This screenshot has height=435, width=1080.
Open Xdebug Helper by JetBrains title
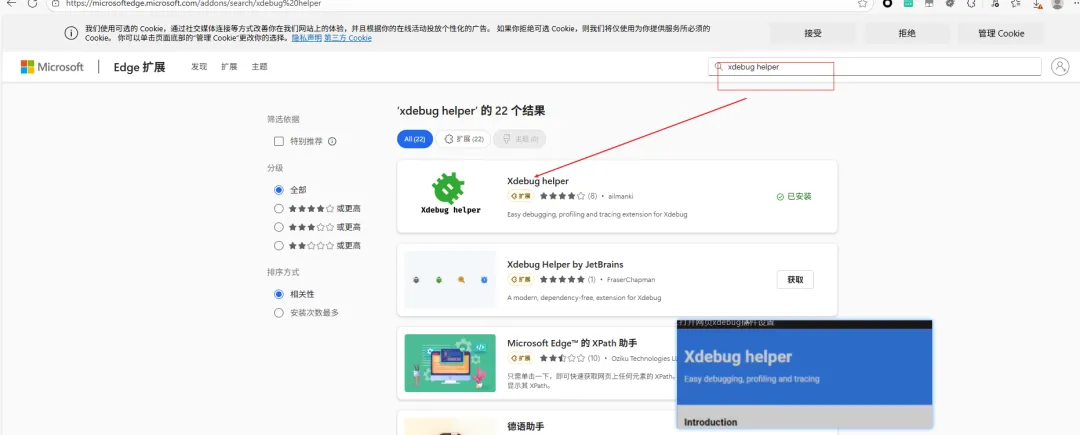(x=565, y=264)
